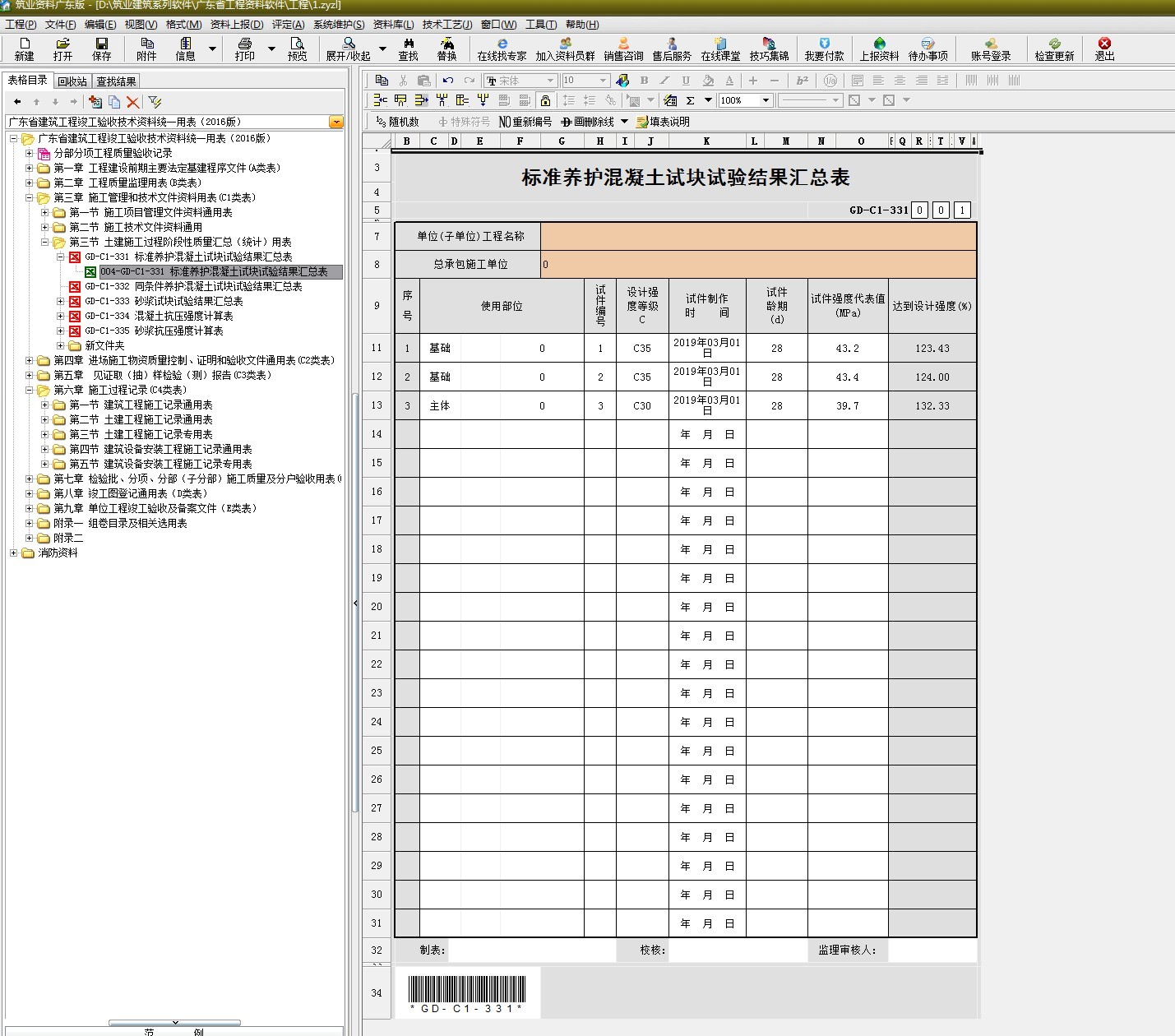1175x1036 pixels.
Task: Click the 展开/收起 expand-collapse icon
Action: (x=349, y=49)
